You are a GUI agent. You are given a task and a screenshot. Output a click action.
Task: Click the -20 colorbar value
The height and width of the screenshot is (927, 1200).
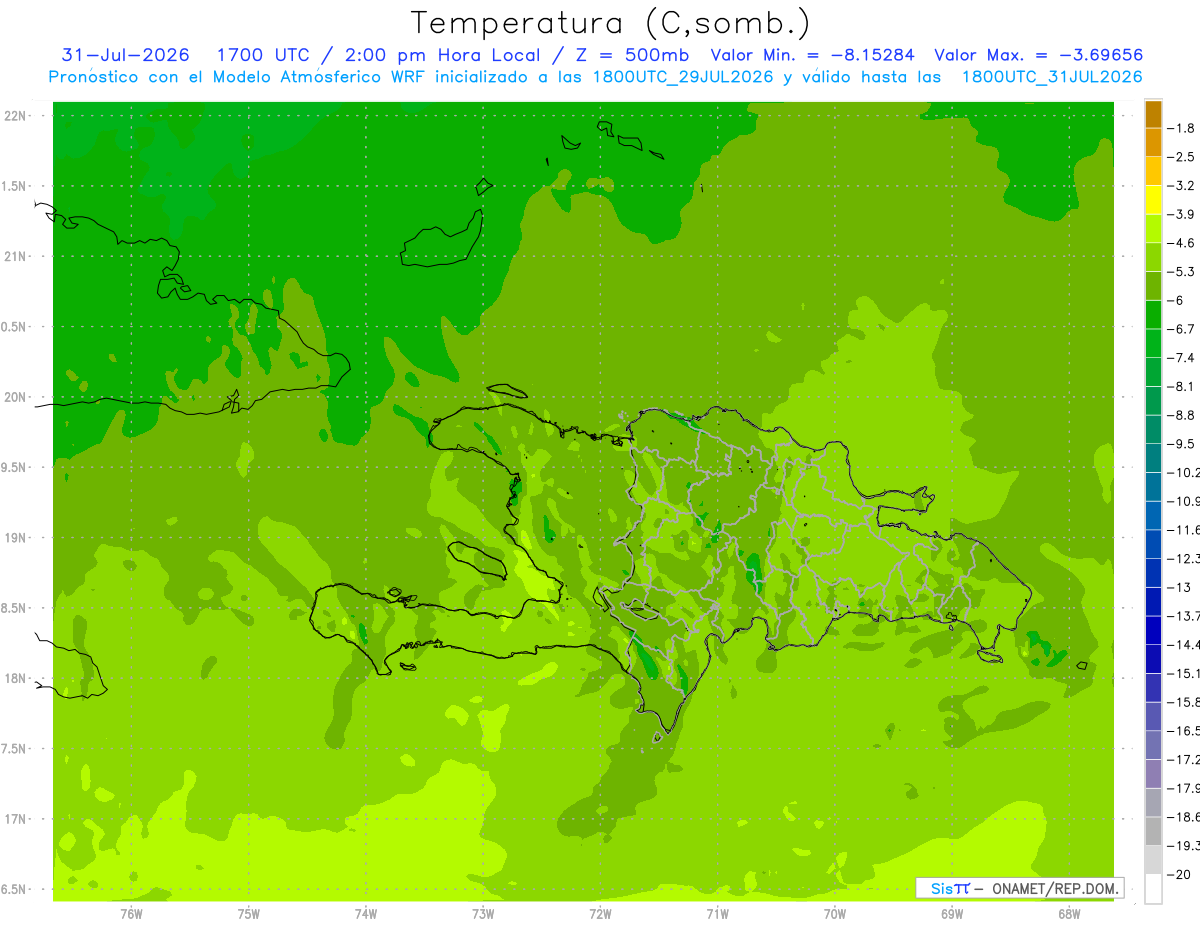coord(1180,874)
